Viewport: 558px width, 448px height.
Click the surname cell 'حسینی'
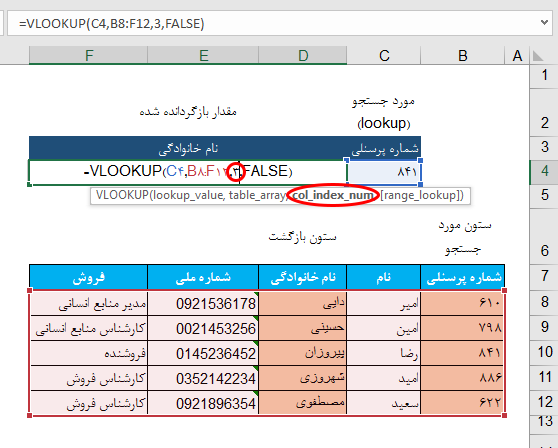tap(303, 328)
